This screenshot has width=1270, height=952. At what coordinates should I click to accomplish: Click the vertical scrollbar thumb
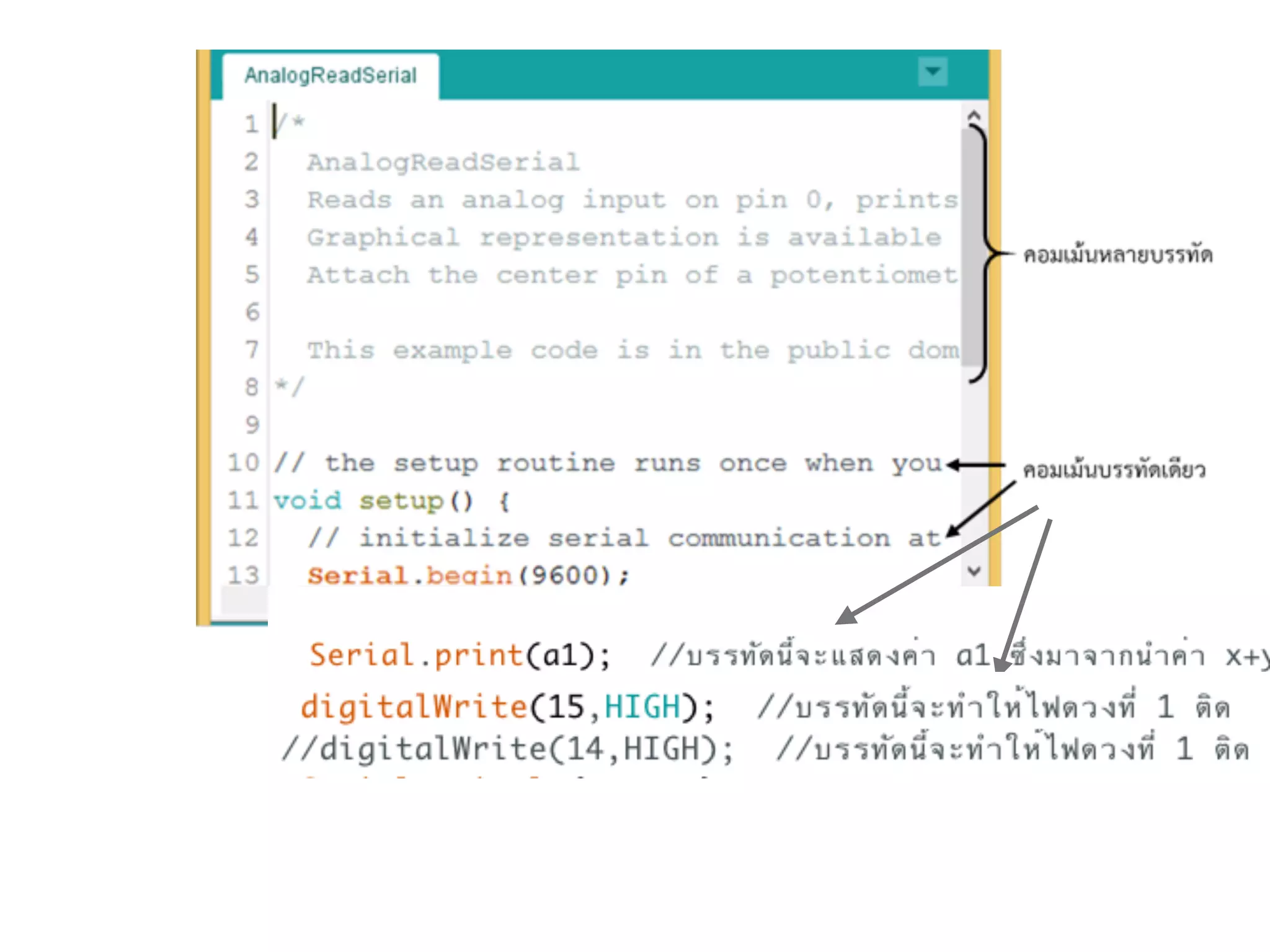(971, 248)
